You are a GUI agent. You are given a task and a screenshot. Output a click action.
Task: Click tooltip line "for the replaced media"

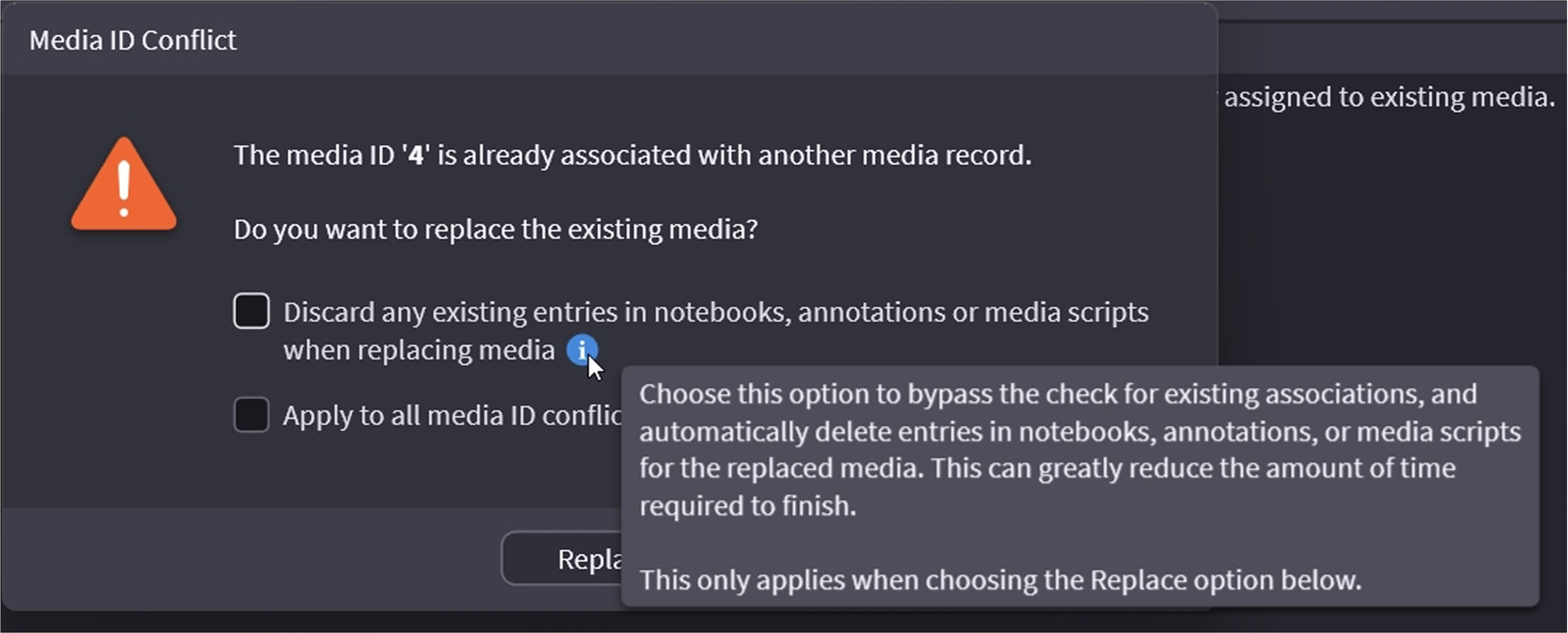1047,468
